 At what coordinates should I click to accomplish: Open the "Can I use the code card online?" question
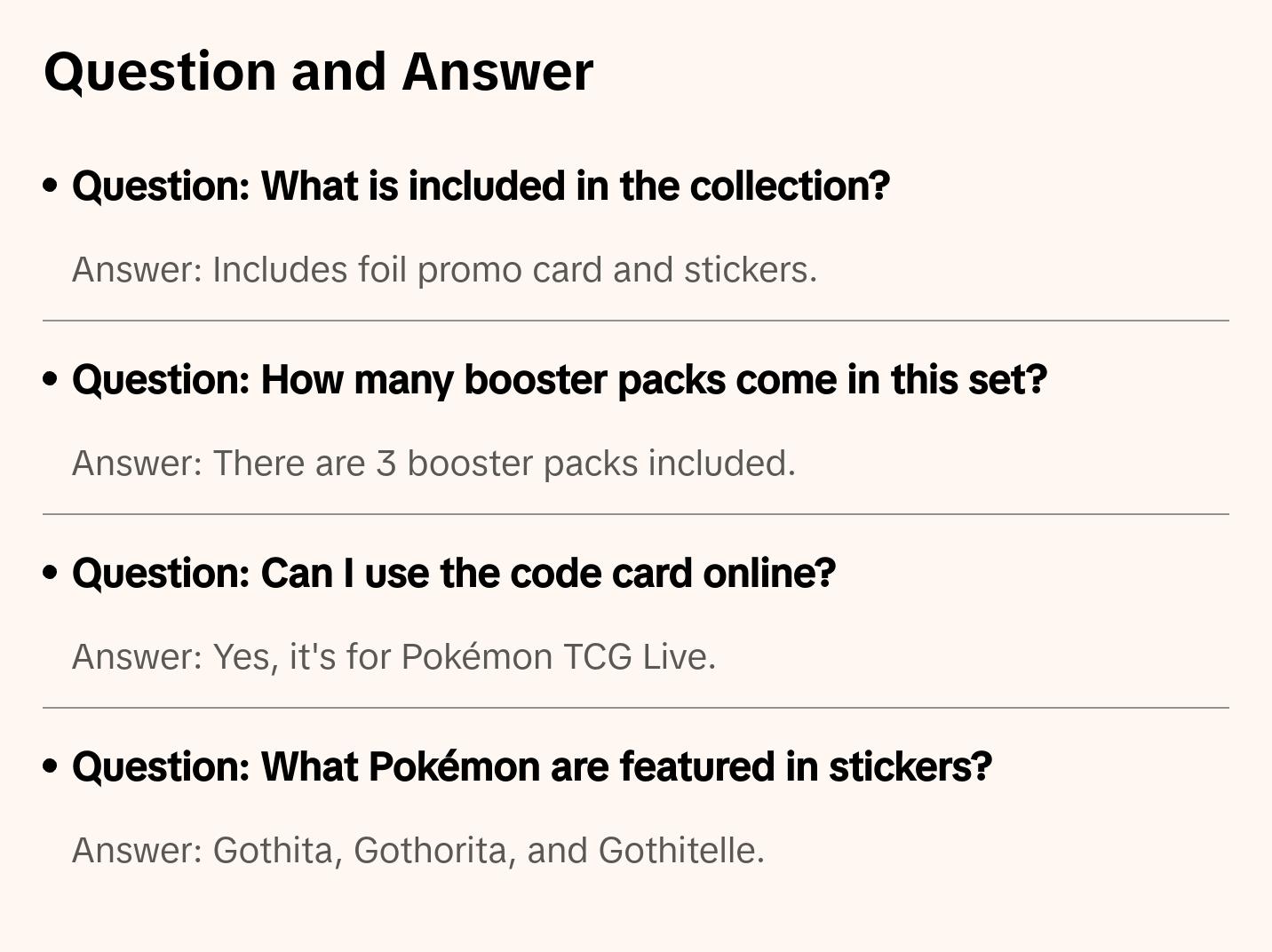coord(454,574)
